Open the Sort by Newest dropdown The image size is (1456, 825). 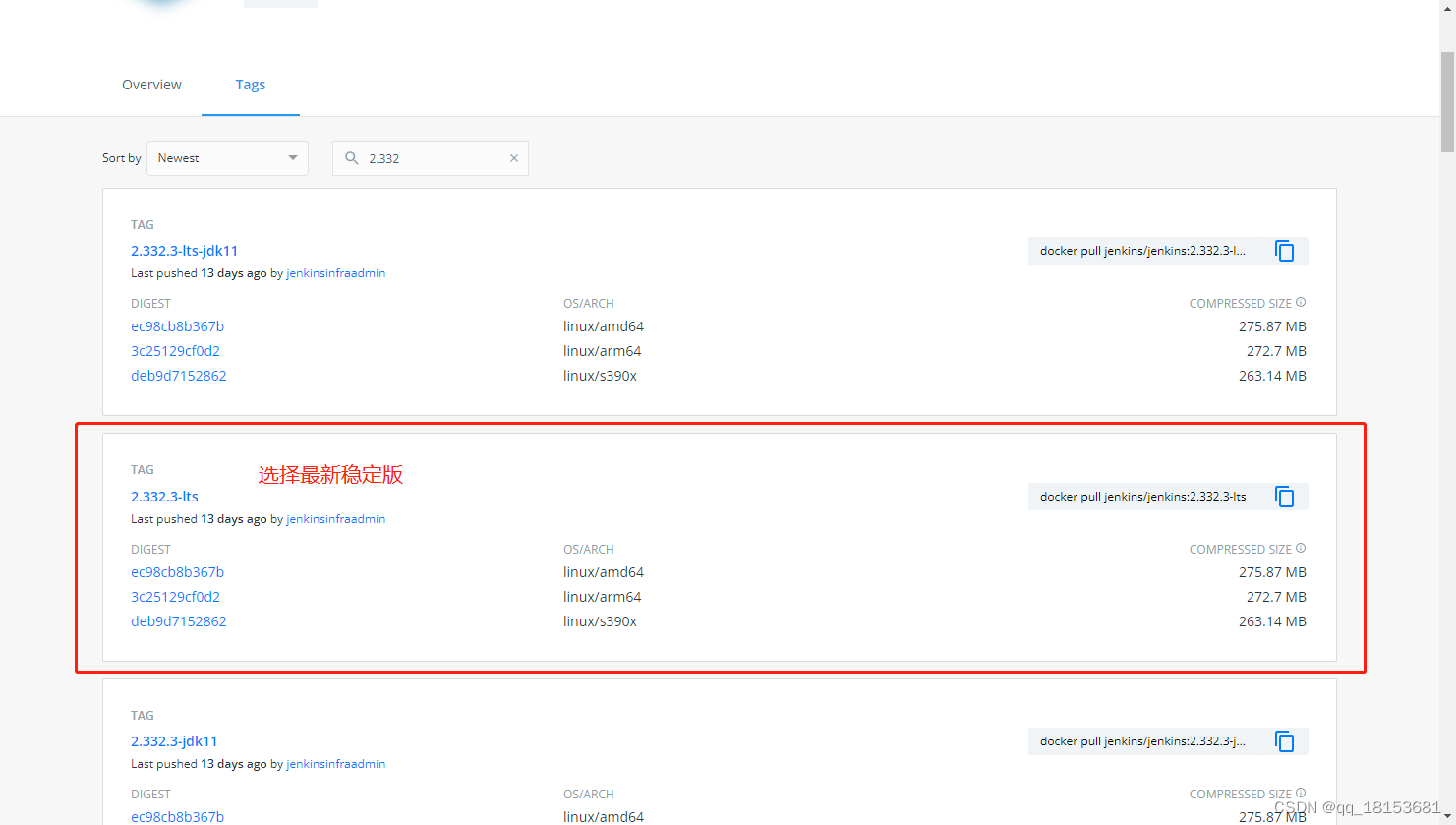pos(227,158)
